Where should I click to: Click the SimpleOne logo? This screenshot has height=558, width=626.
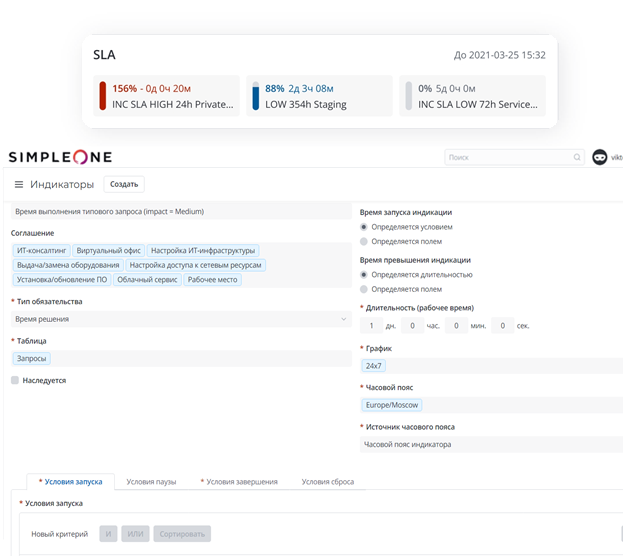pyautogui.click(x=60, y=157)
